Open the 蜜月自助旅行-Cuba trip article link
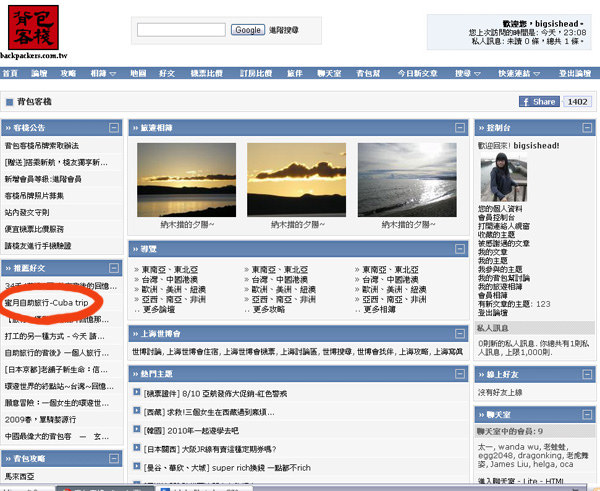Screen dimensions: 600x491 pos(46,302)
